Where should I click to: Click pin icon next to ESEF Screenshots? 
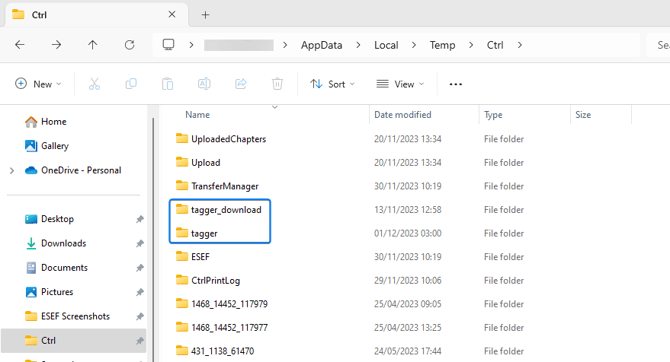(140, 317)
